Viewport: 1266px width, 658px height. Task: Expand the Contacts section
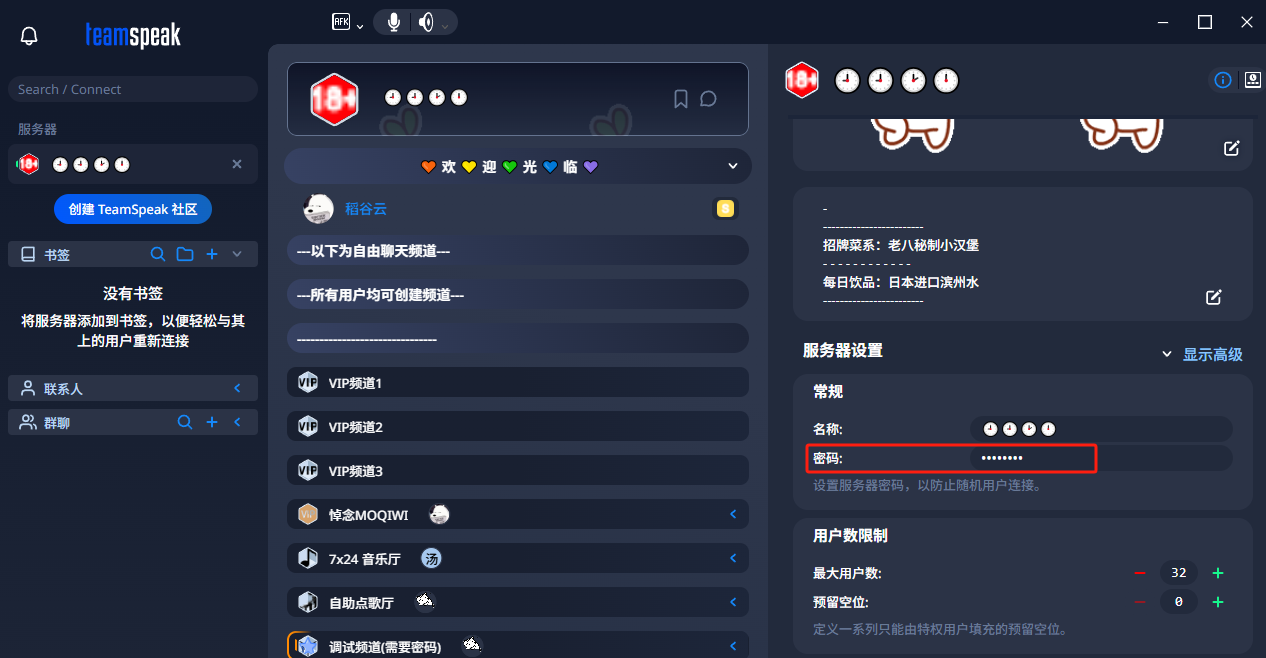[x=237, y=388]
